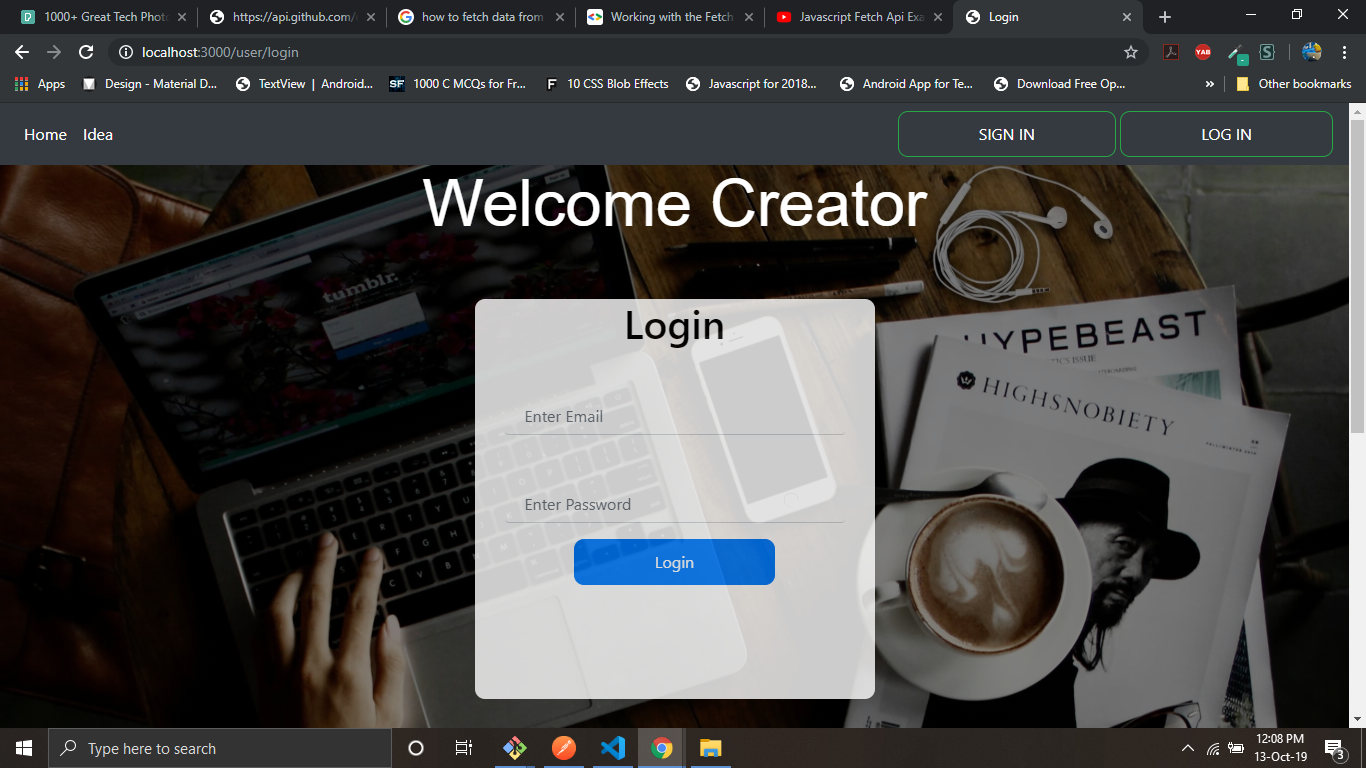Viewport: 1366px width, 768px height.
Task: Open 'Android App for Te...' bookmark
Action: (906, 84)
